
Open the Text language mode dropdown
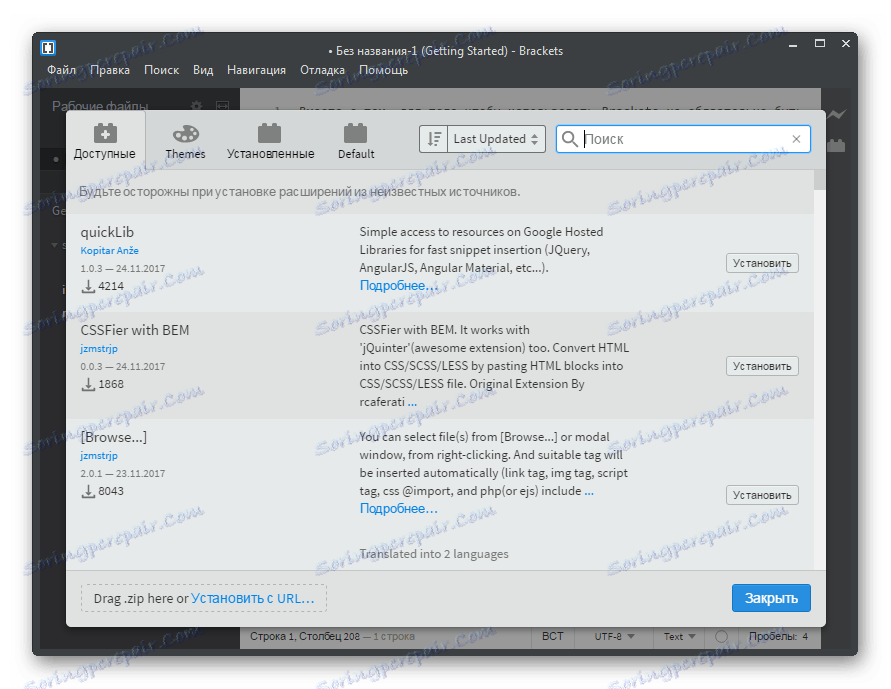pos(678,636)
